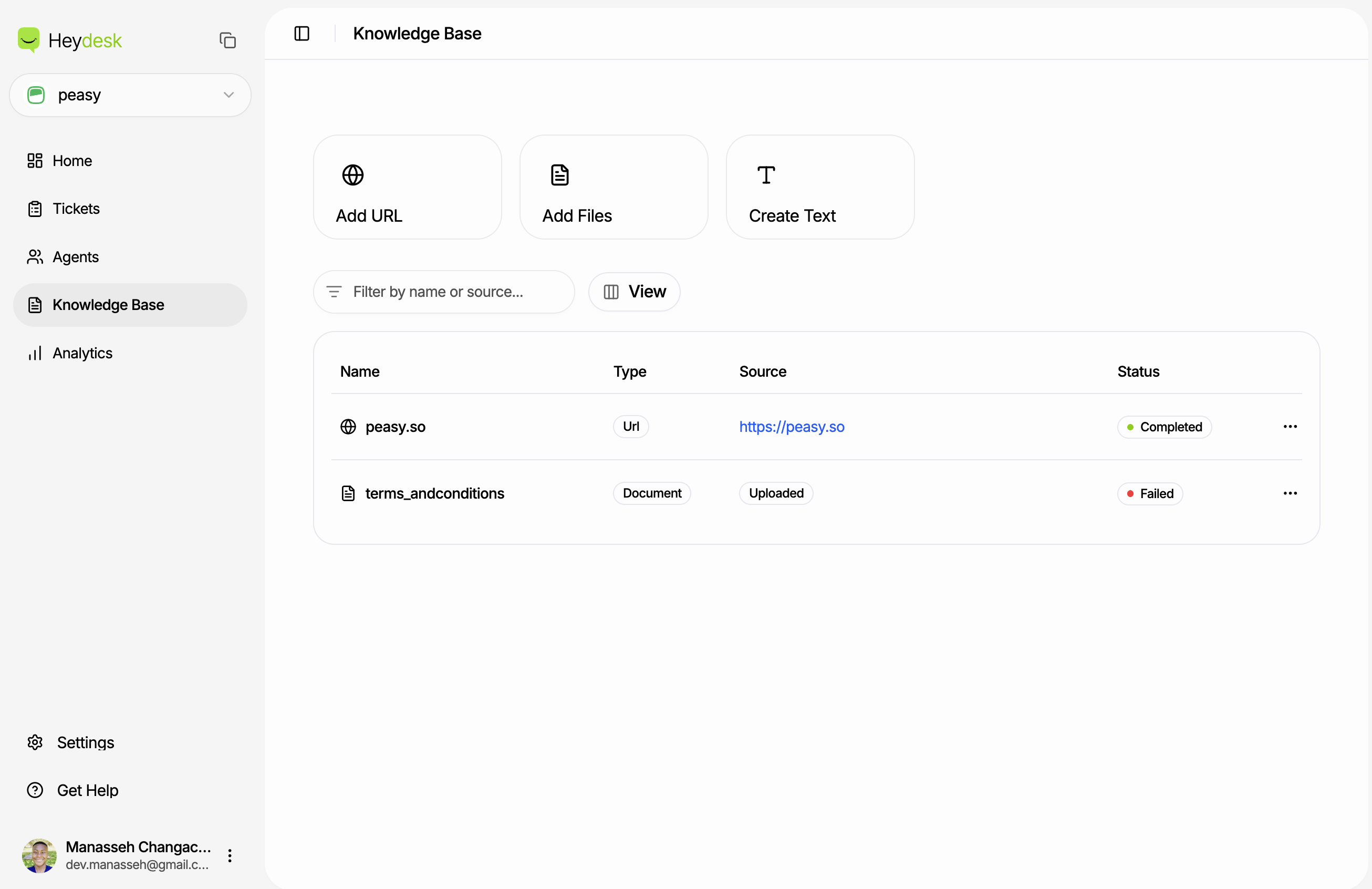Open more options for terms_andconditions row

(1290, 493)
